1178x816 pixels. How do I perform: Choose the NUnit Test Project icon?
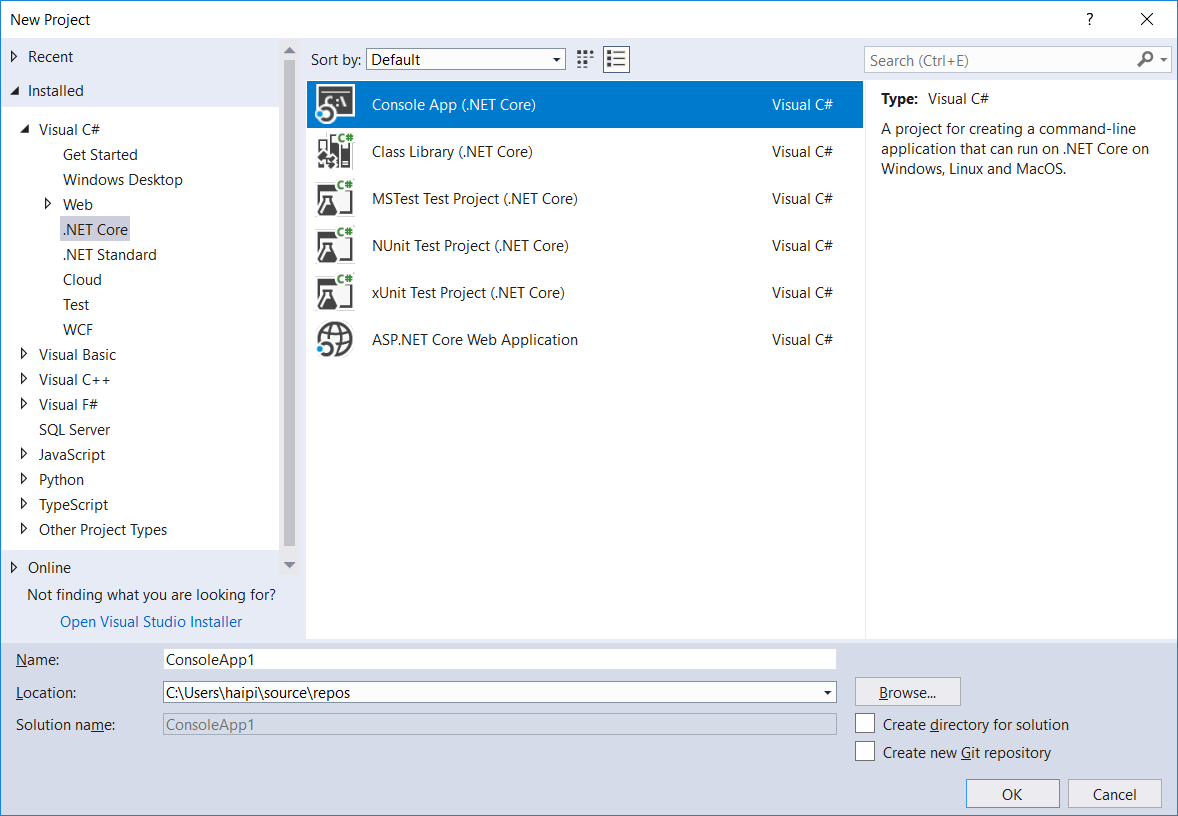click(335, 246)
